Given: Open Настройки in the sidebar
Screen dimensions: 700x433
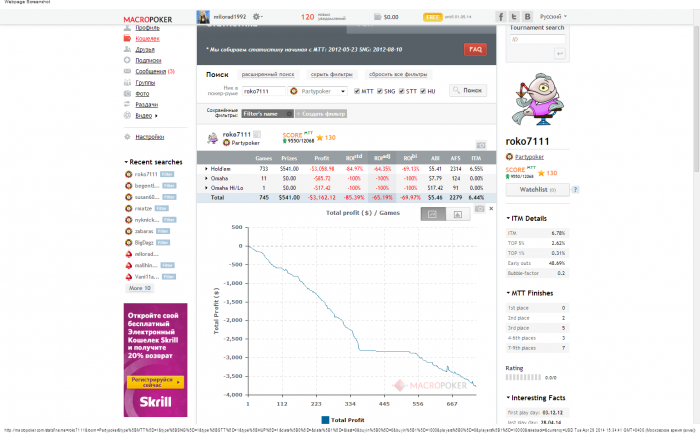Looking at the screenshot, I should click(x=150, y=137).
